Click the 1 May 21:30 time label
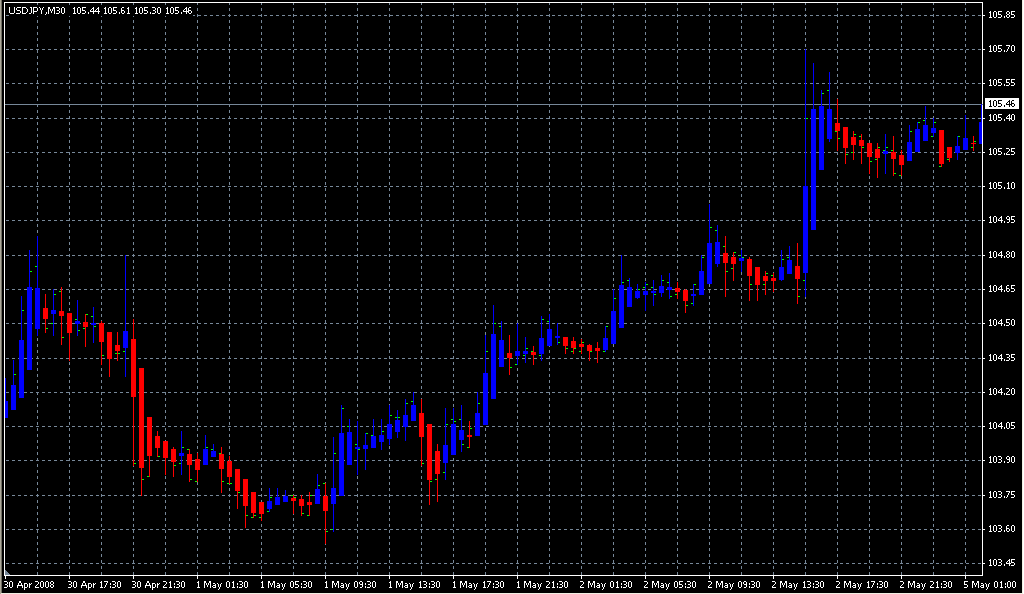 [542, 585]
